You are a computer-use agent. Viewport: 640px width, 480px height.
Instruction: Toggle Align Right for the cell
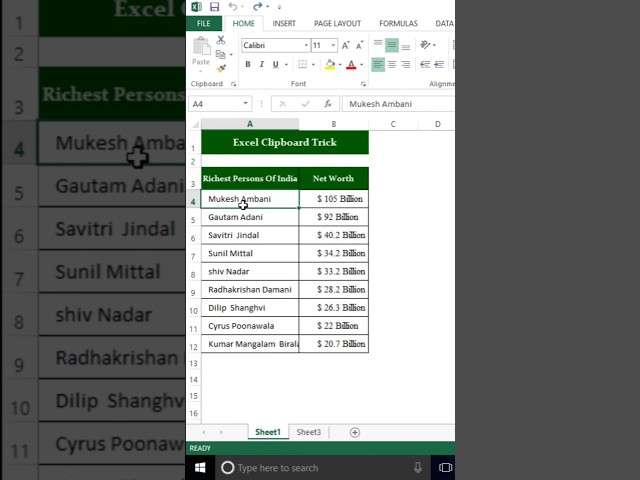(x=405, y=64)
